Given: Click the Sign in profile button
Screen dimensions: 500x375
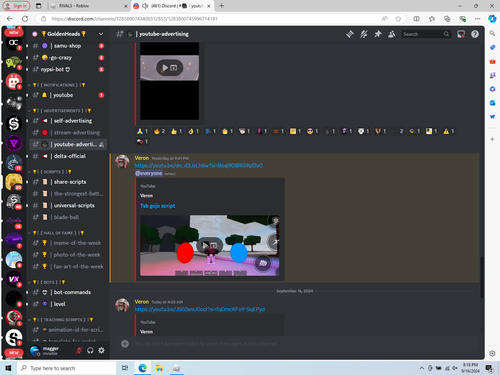Looking at the screenshot, I should [16, 6].
